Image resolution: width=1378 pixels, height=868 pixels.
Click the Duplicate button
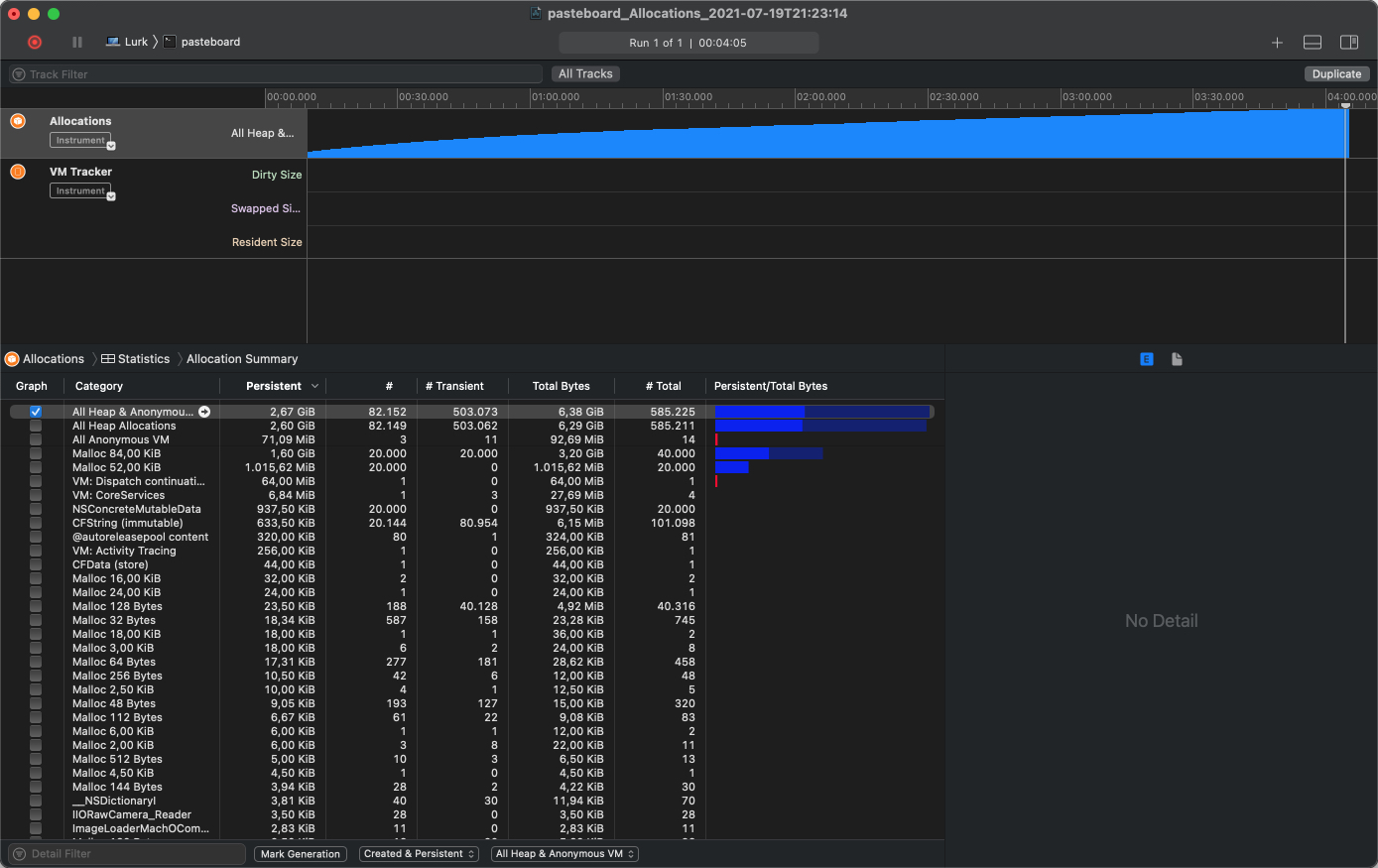pos(1336,73)
